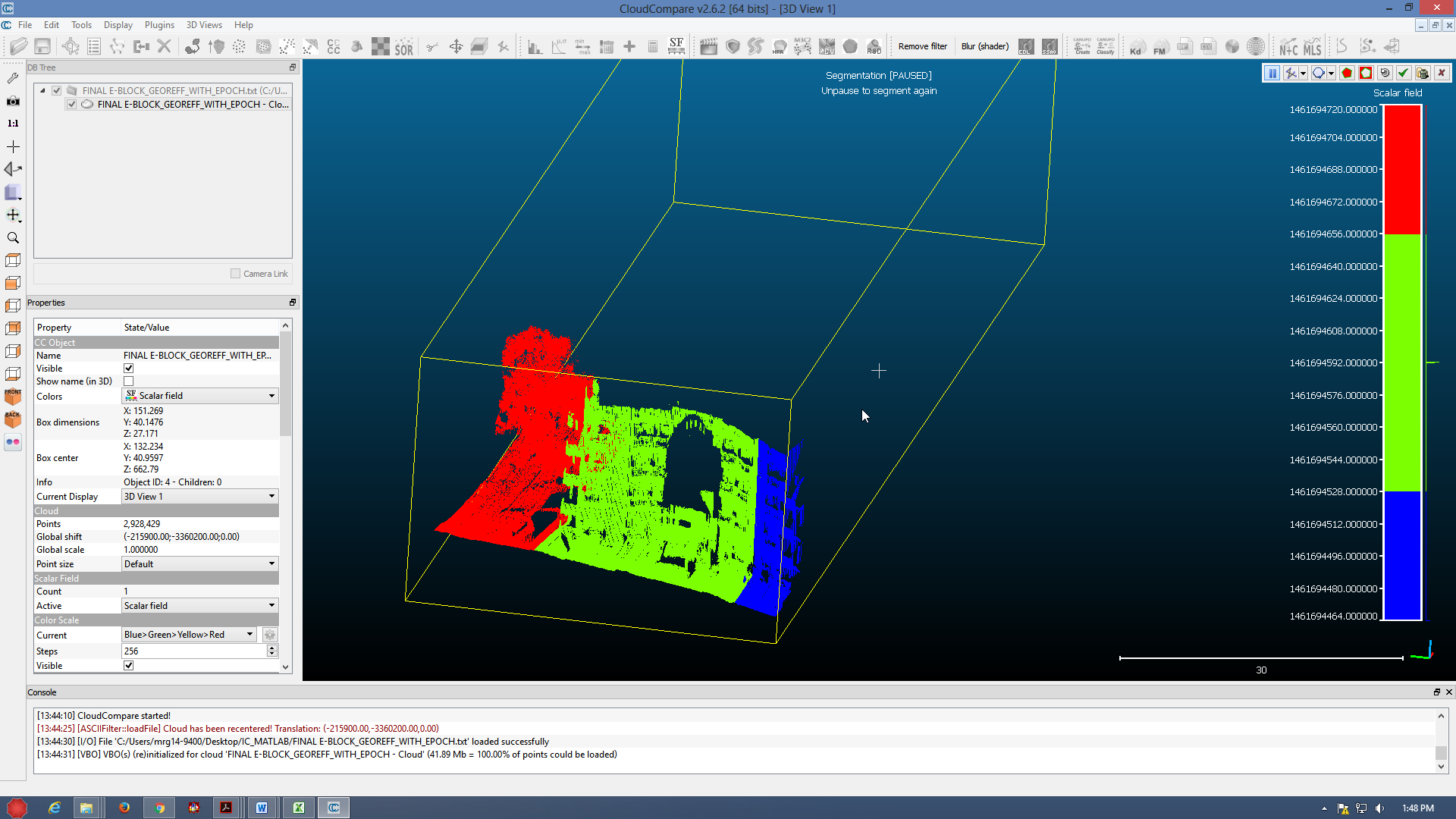Click the Steps value field showing 256

pyautogui.click(x=193, y=651)
